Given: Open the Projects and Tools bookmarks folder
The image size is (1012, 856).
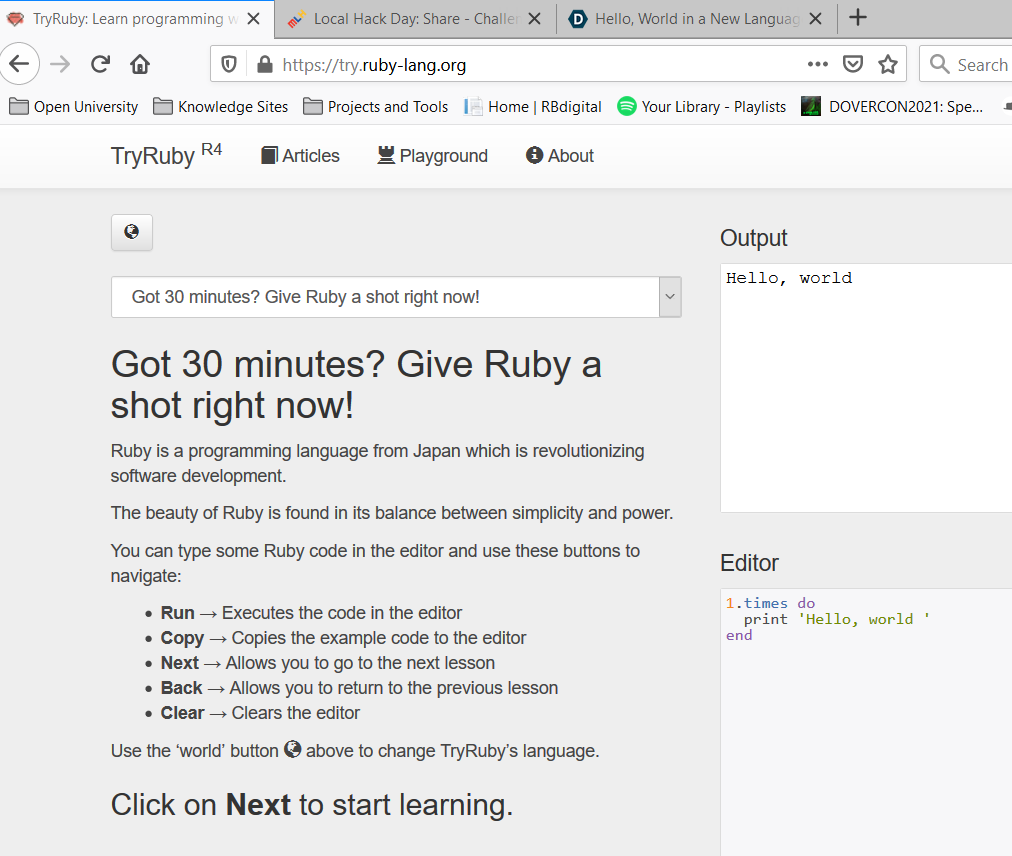Looking at the screenshot, I should tap(376, 107).
